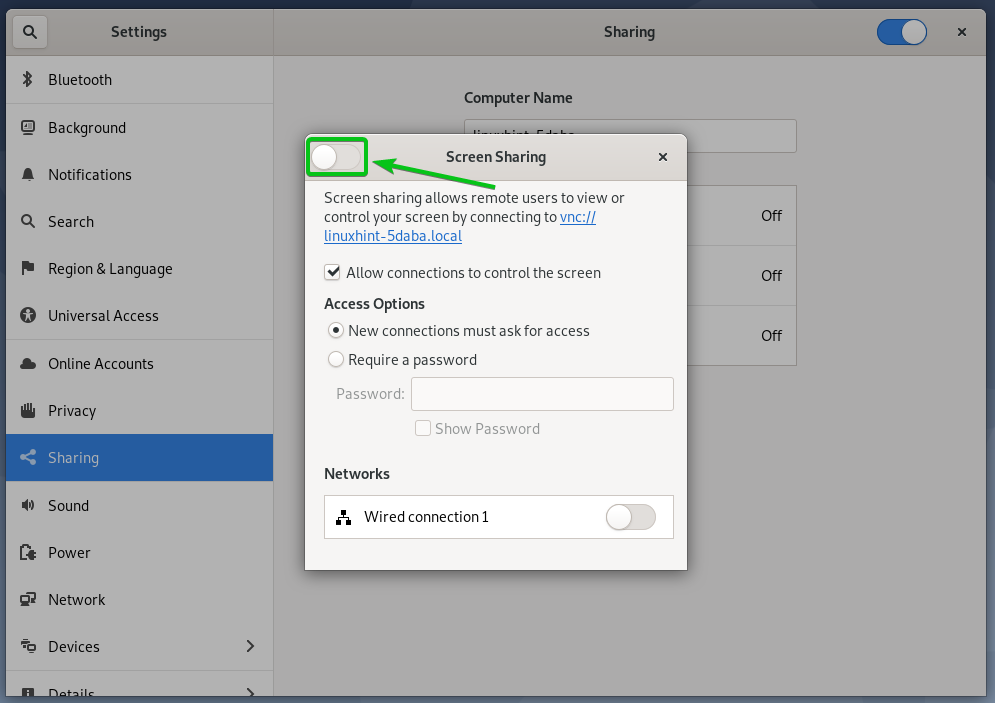The height and width of the screenshot is (703, 995).
Task: Open the Background settings panel
Action: click(140, 128)
